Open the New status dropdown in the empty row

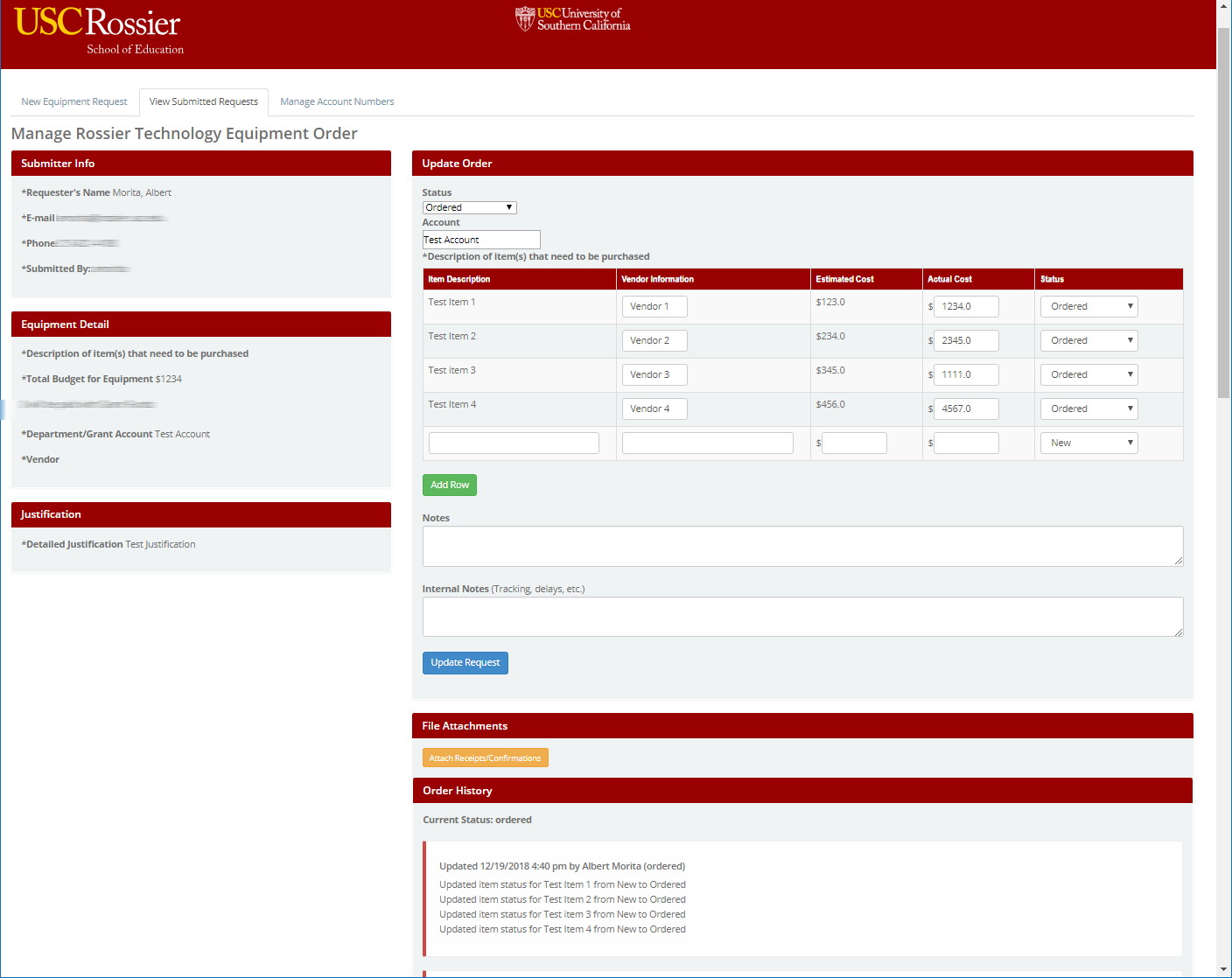[x=1088, y=444]
